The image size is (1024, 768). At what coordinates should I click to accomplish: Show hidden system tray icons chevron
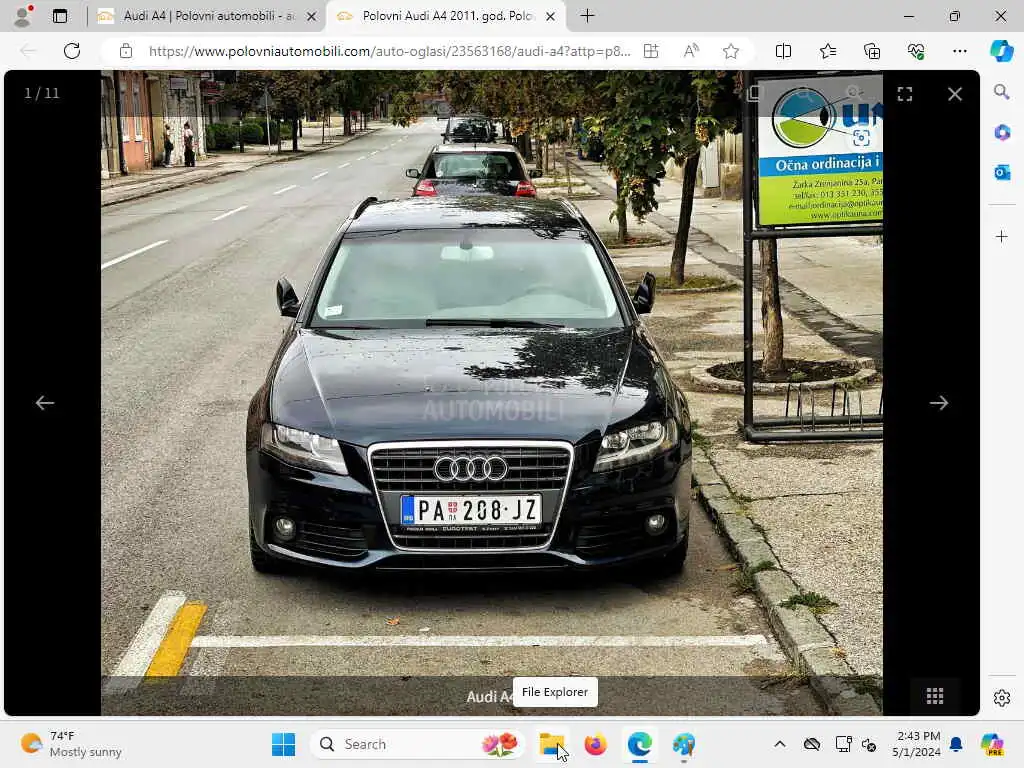pyautogui.click(x=780, y=744)
